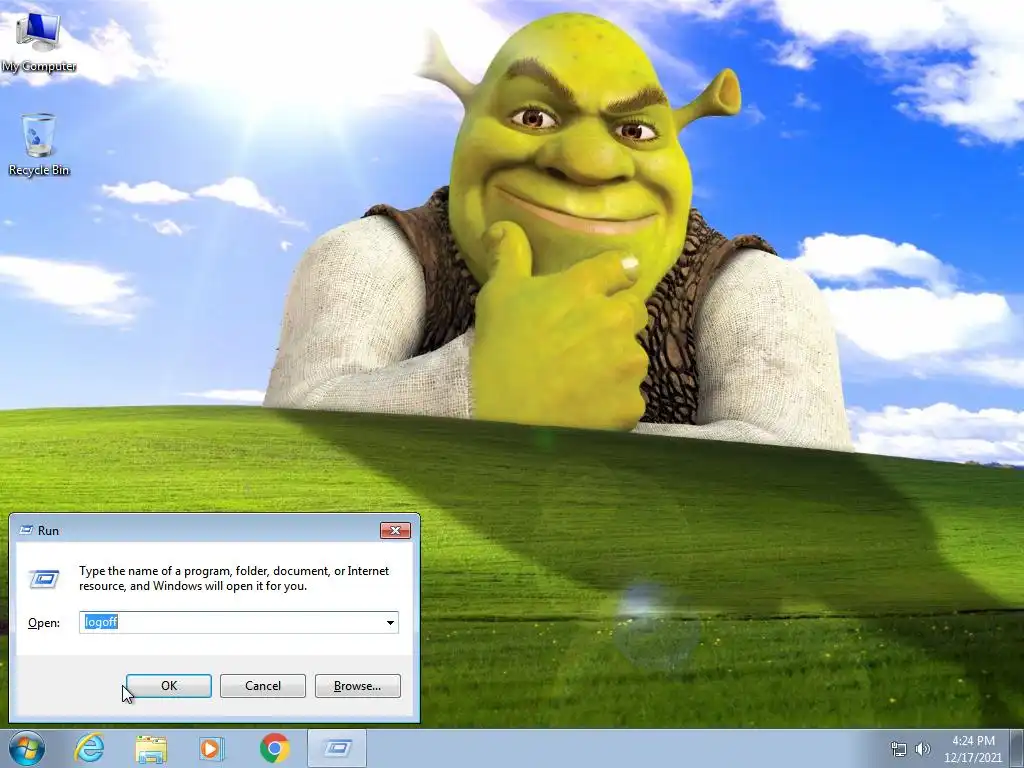This screenshot has width=1024, height=768.
Task: Confirm the Run dialog with OK
Action: (169, 686)
